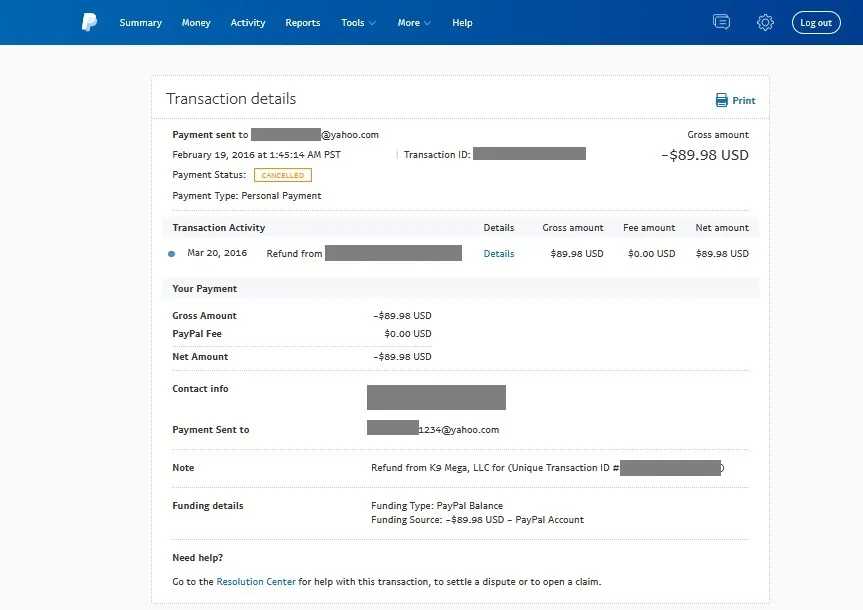Click the Transaction details heading
The width and height of the screenshot is (863, 610).
tap(231, 99)
